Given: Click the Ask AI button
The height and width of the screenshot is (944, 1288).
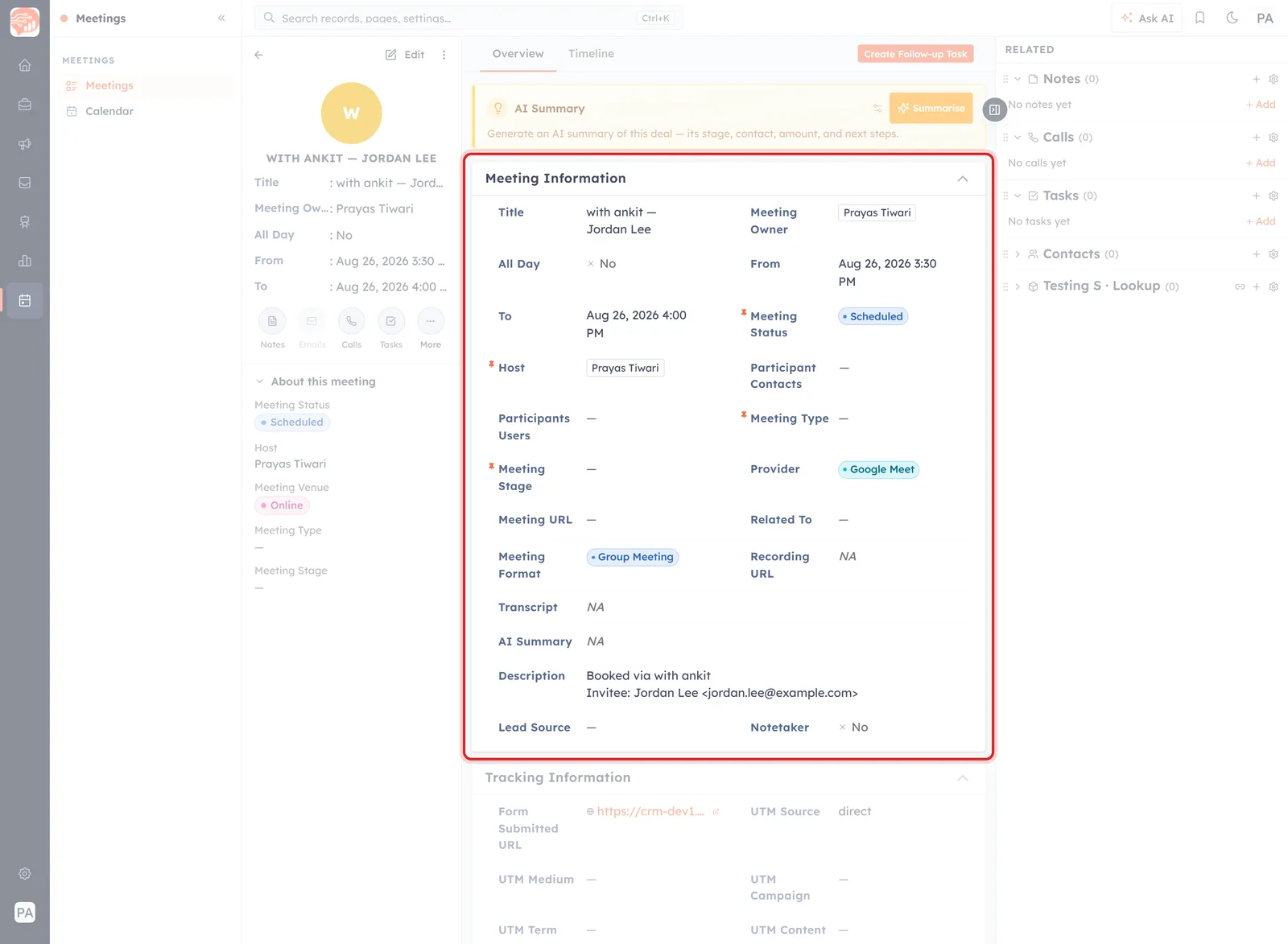Looking at the screenshot, I should 1147,18.
